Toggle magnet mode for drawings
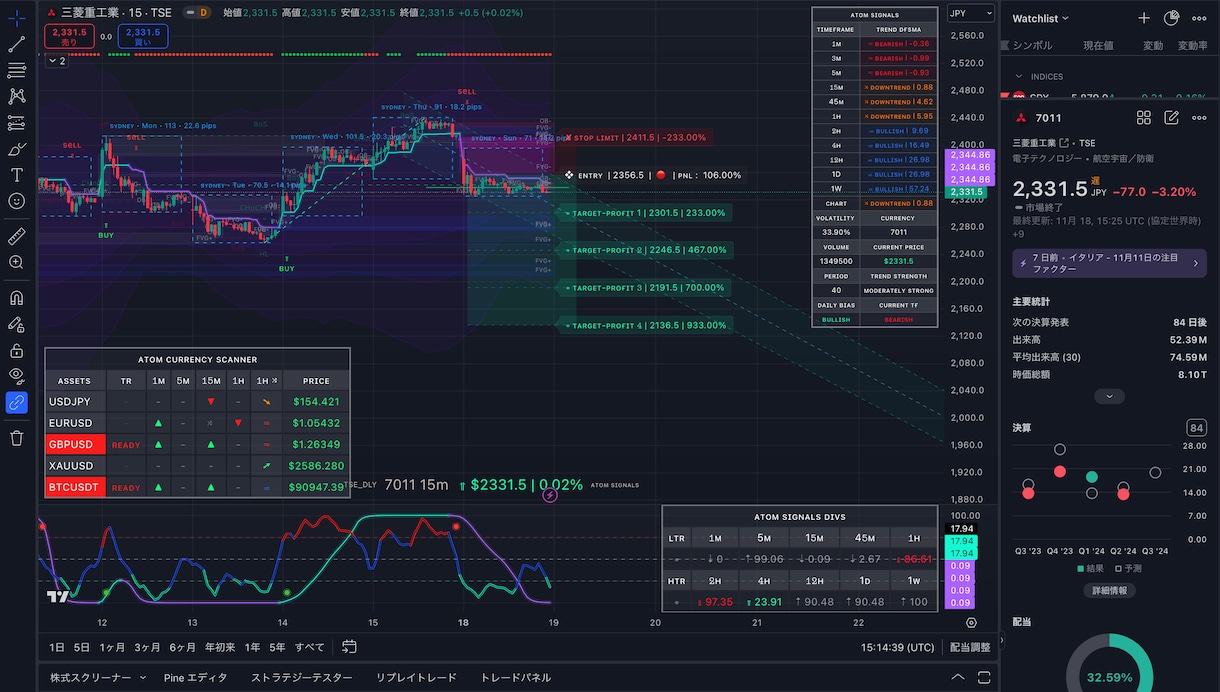 16,298
